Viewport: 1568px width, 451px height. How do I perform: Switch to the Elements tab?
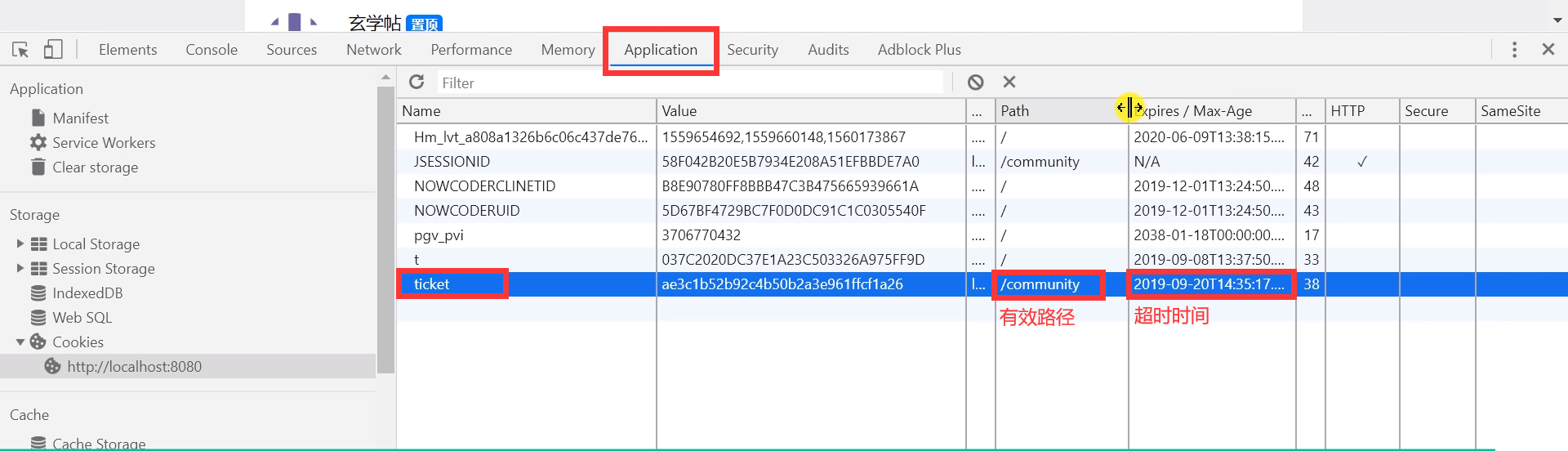pos(127,50)
